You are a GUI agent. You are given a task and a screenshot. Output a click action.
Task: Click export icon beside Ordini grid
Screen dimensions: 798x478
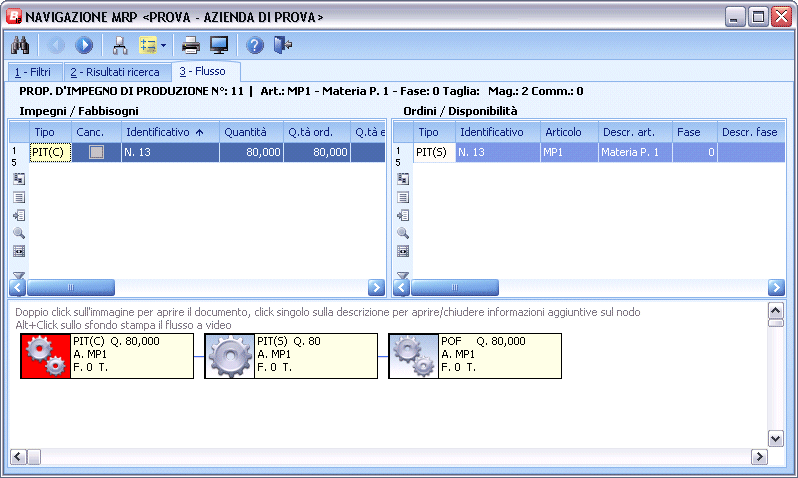(403, 215)
